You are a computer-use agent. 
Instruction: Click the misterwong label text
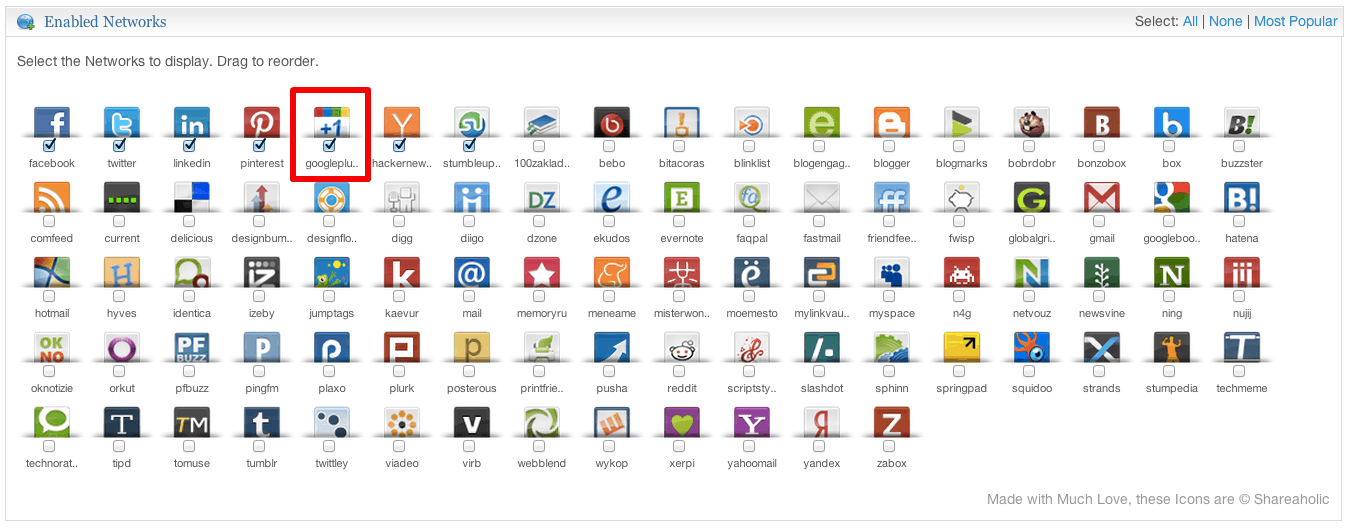point(682,313)
